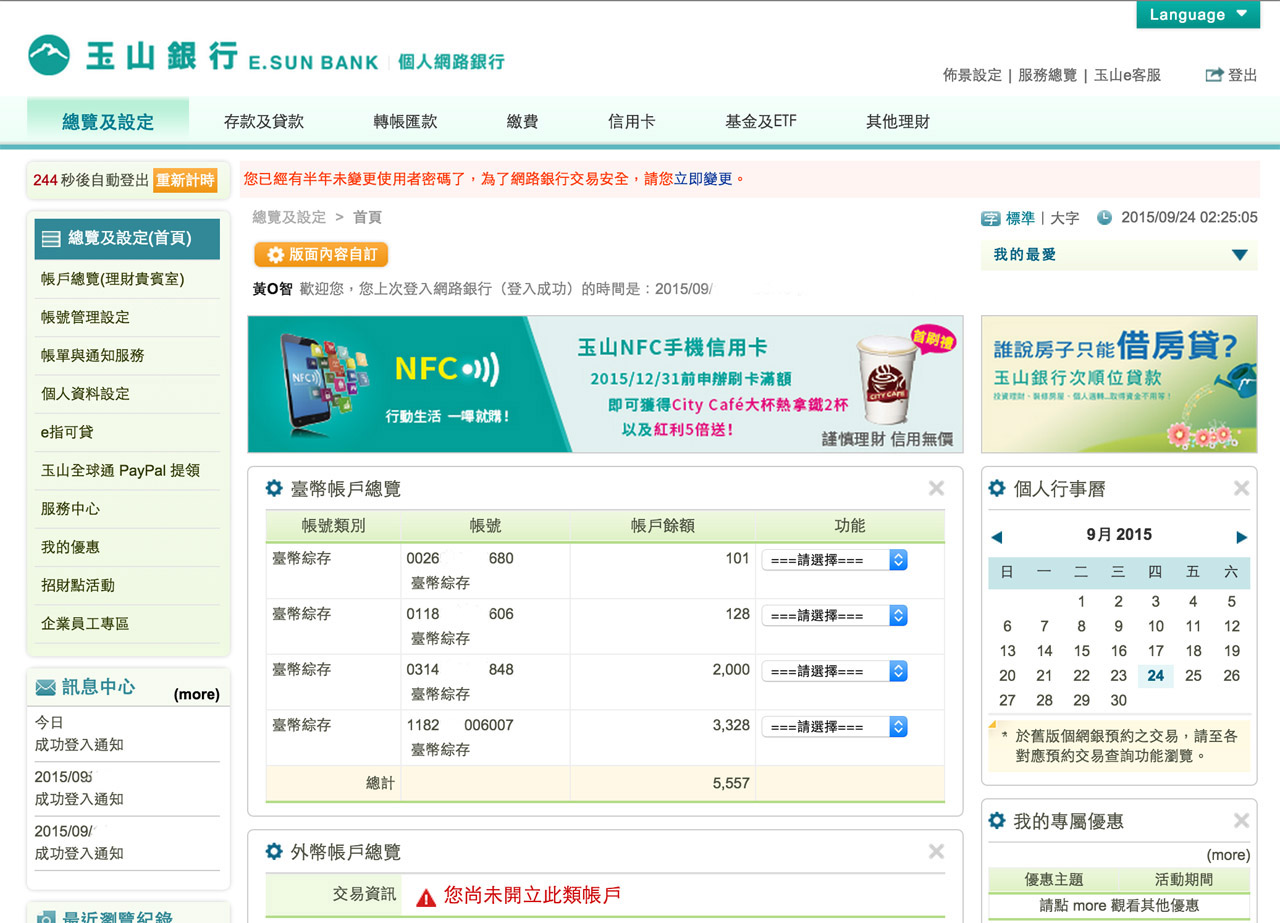The width and height of the screenshot is (1280, 923).
Task: Open the 基金及ETF tab
Action: tap(761, 122)
